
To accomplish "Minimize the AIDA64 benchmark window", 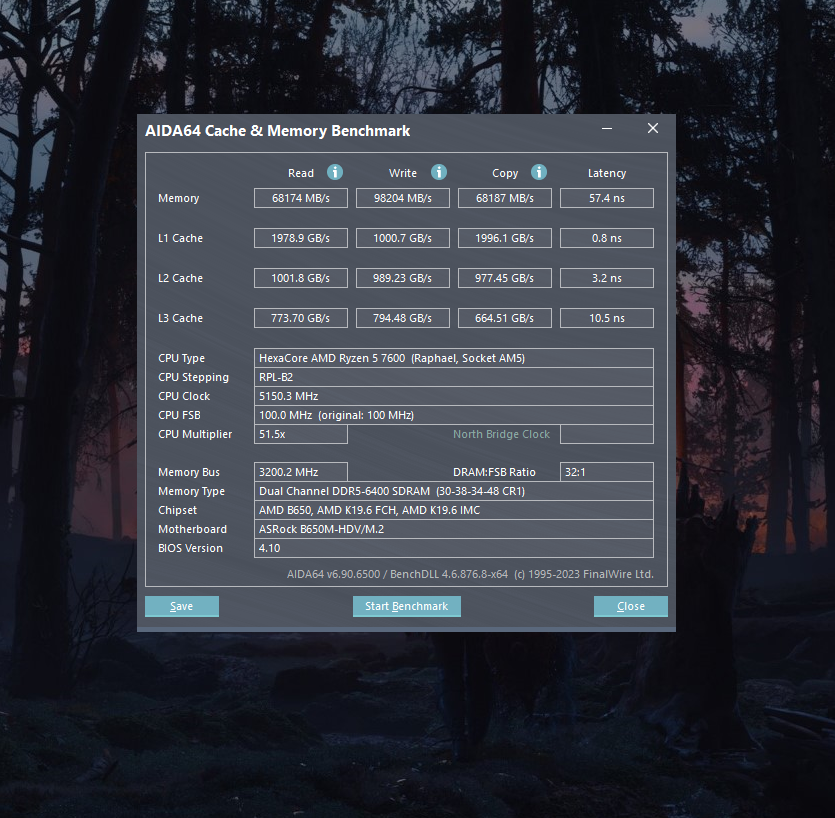I will click(x=607, y=129).
